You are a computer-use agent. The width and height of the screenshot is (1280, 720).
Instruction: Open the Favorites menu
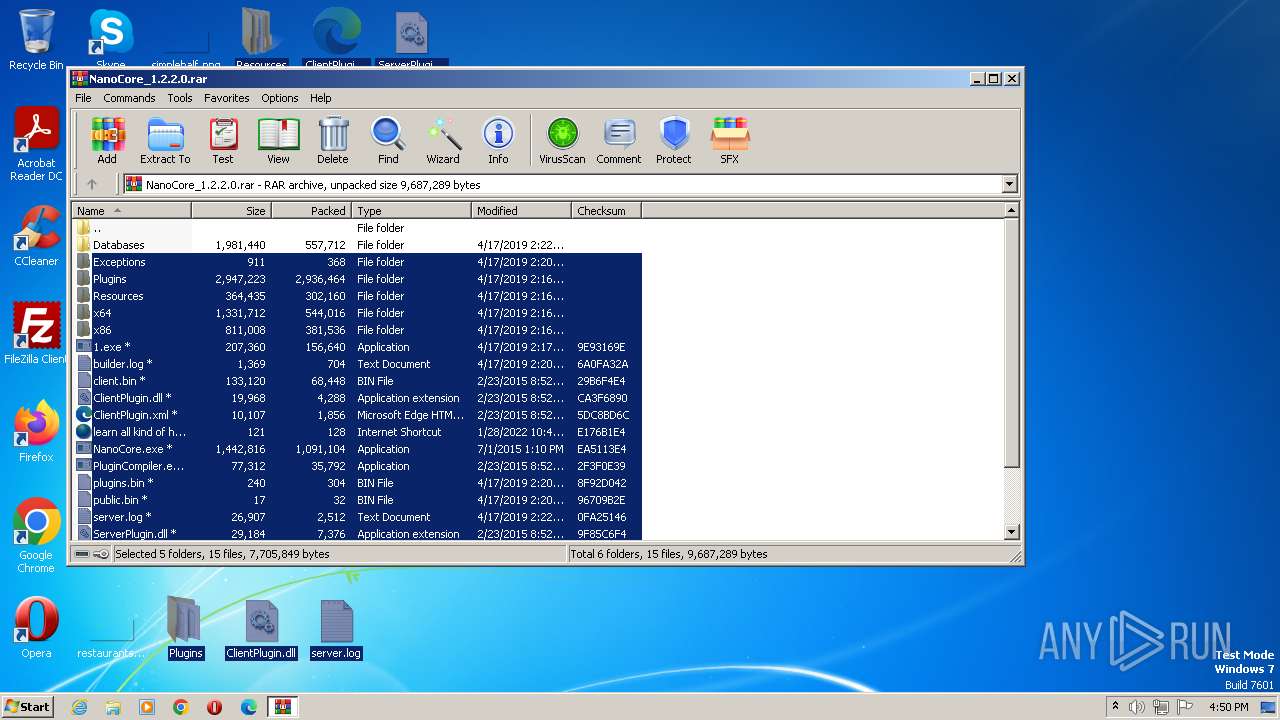point(227,98)
